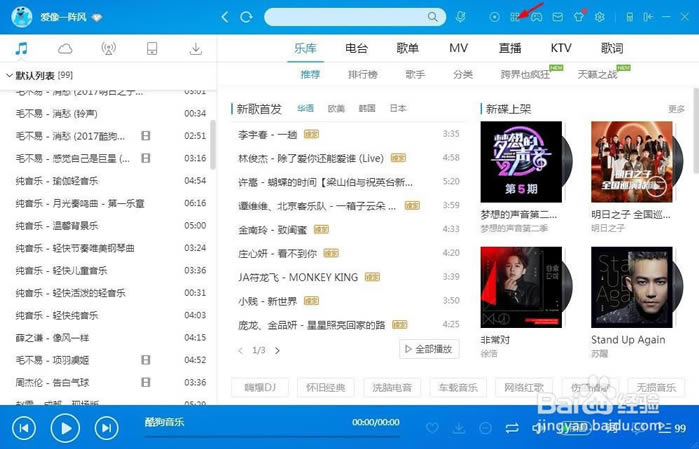Open the 嗨爆DJ tag
This screenshot has height=449, width=699.
coord(260,387)
